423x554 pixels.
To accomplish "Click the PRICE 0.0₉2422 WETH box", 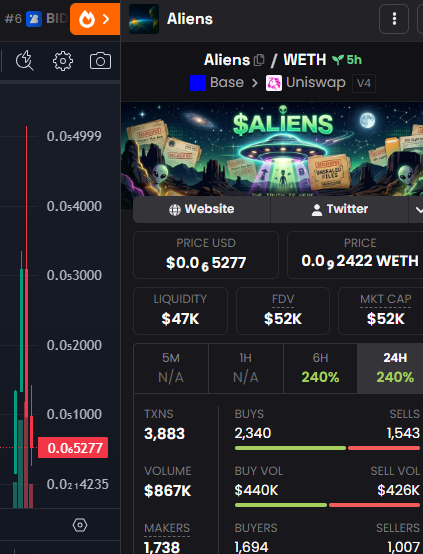I will 356,255.
